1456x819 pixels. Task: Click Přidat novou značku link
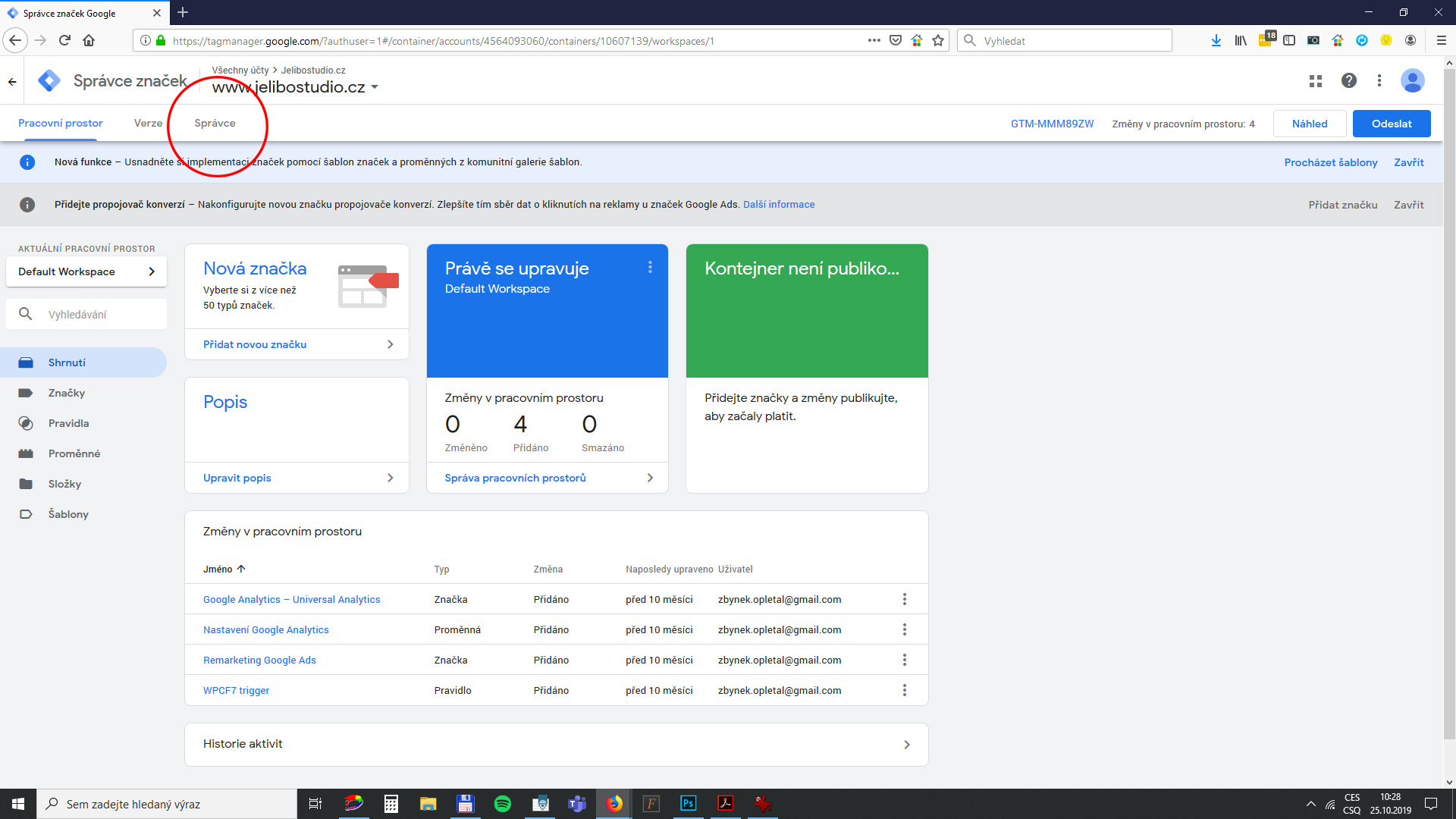click(255, 344)
